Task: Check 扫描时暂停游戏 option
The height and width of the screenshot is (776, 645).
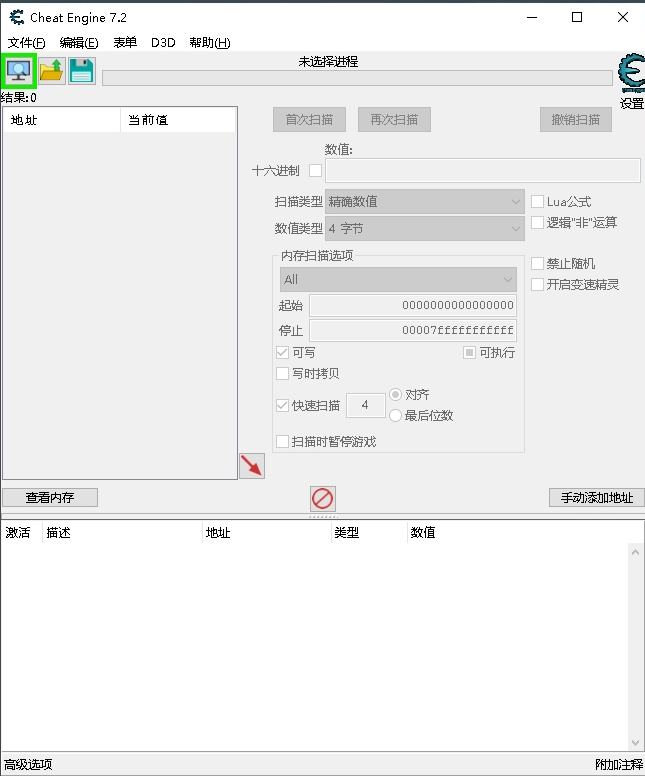Action: point(282,441)
